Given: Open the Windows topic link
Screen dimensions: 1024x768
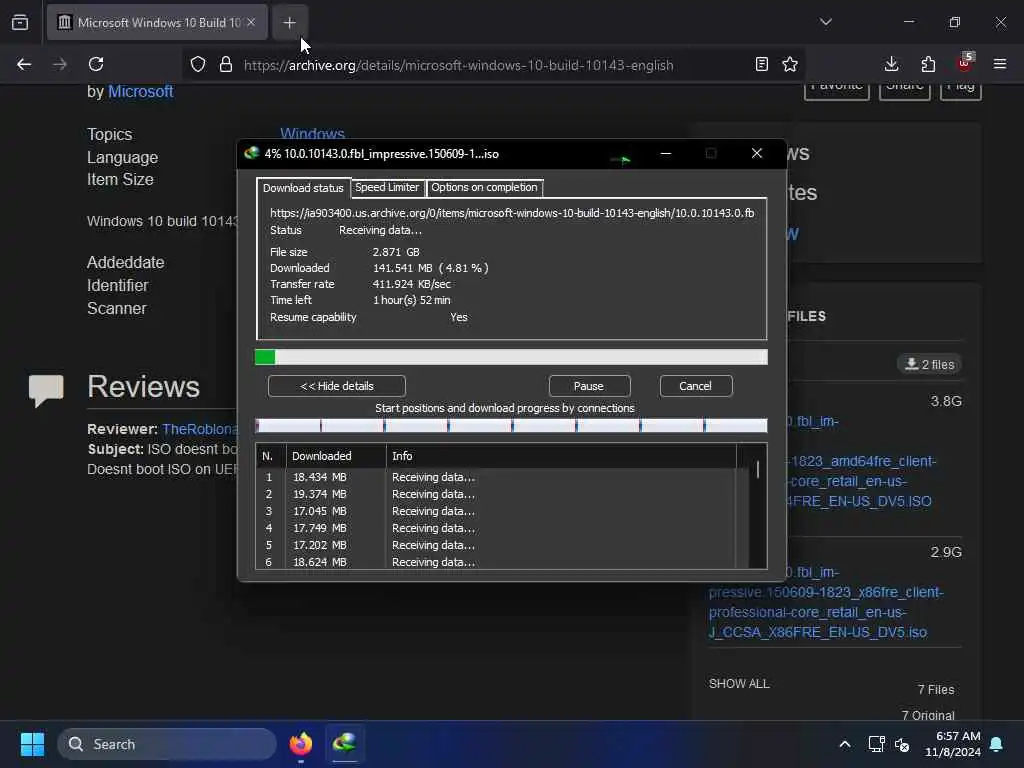Looking at the screenshot, I should click(x=312, y=134).
